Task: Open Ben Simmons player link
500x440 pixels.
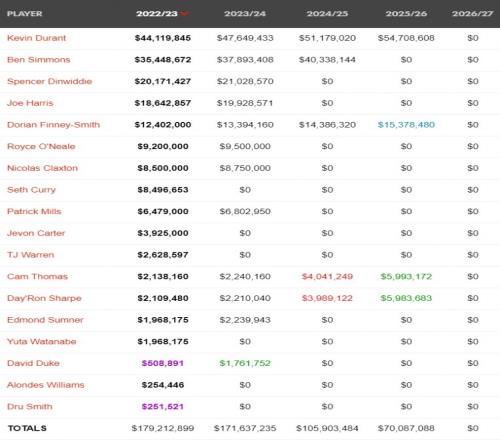Action: pyautogui.click(x=39, y=60)
